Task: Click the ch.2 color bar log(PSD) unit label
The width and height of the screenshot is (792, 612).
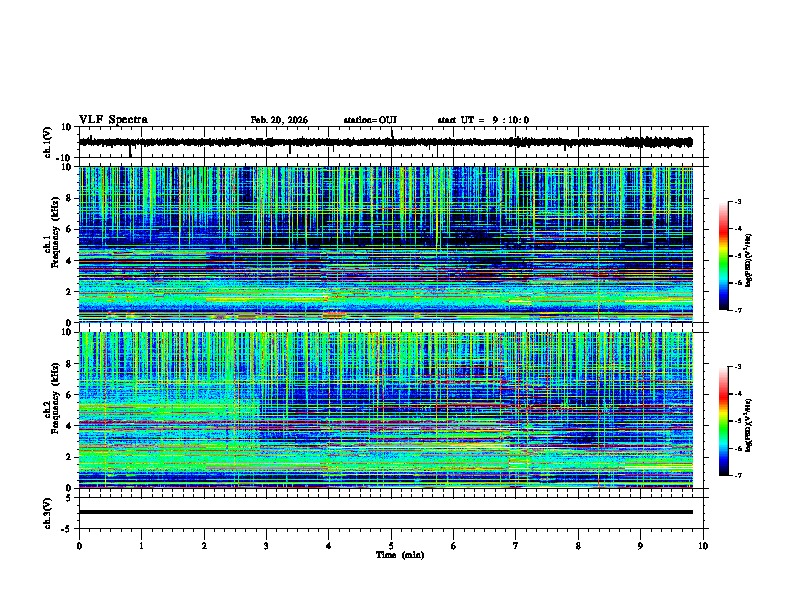Action: coord(749,426)
